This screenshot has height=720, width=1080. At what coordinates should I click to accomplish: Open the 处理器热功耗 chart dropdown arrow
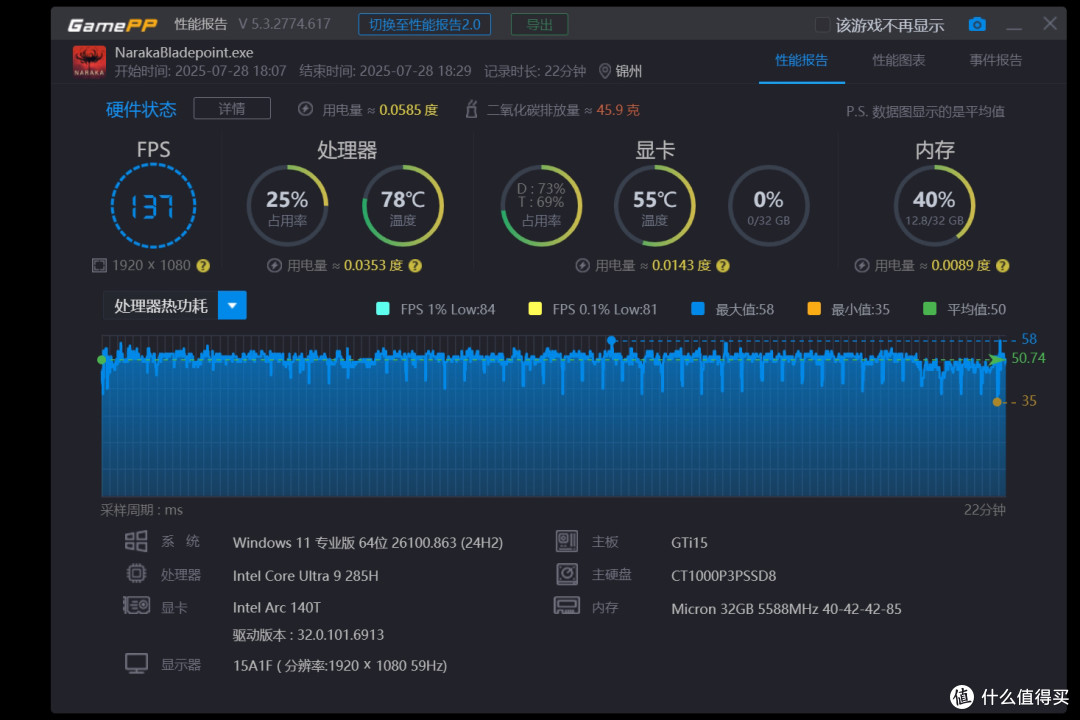click(x=232, y=305)
